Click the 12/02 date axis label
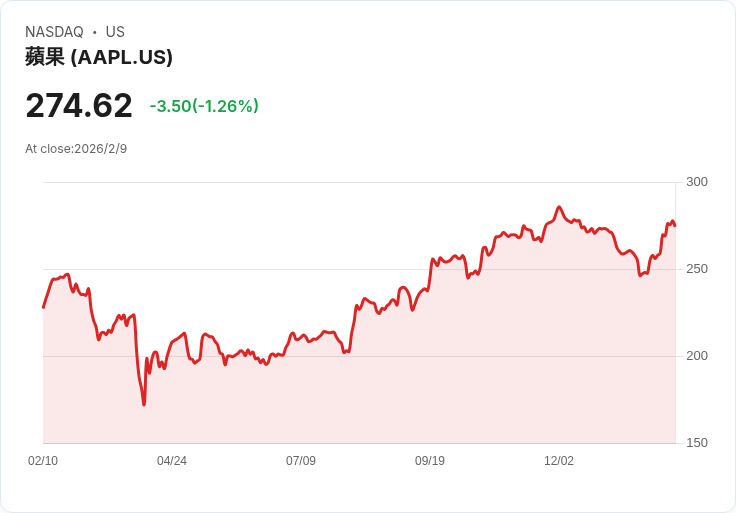The image size is (736, 513). point(559,461)
